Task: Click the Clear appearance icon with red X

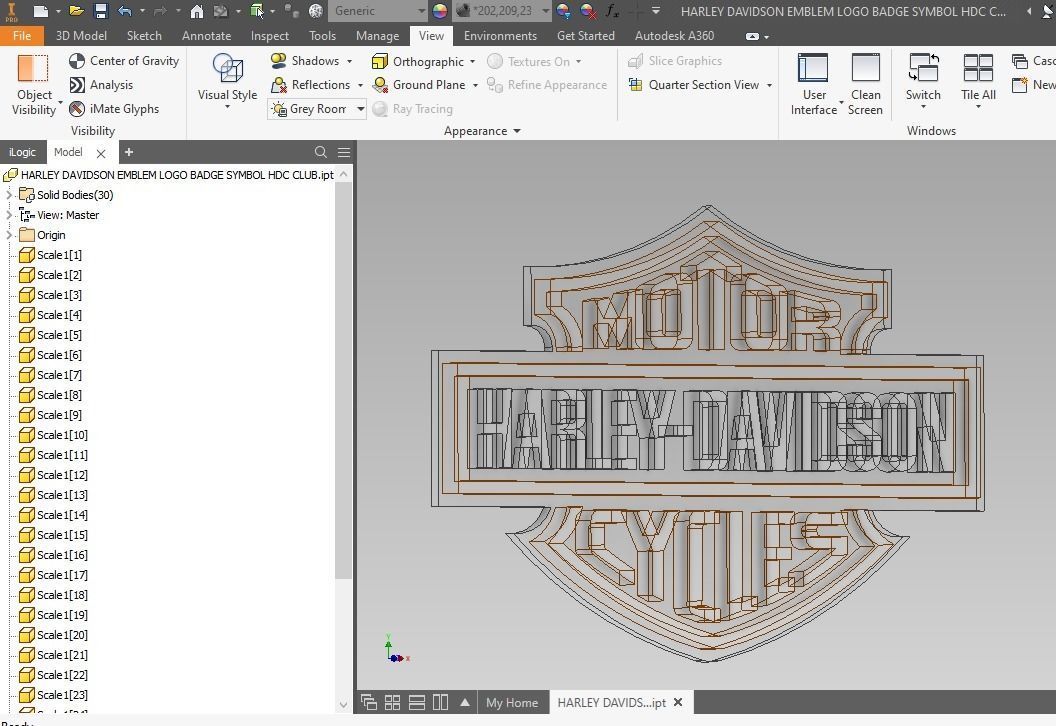Action: (x=588, y=11)
